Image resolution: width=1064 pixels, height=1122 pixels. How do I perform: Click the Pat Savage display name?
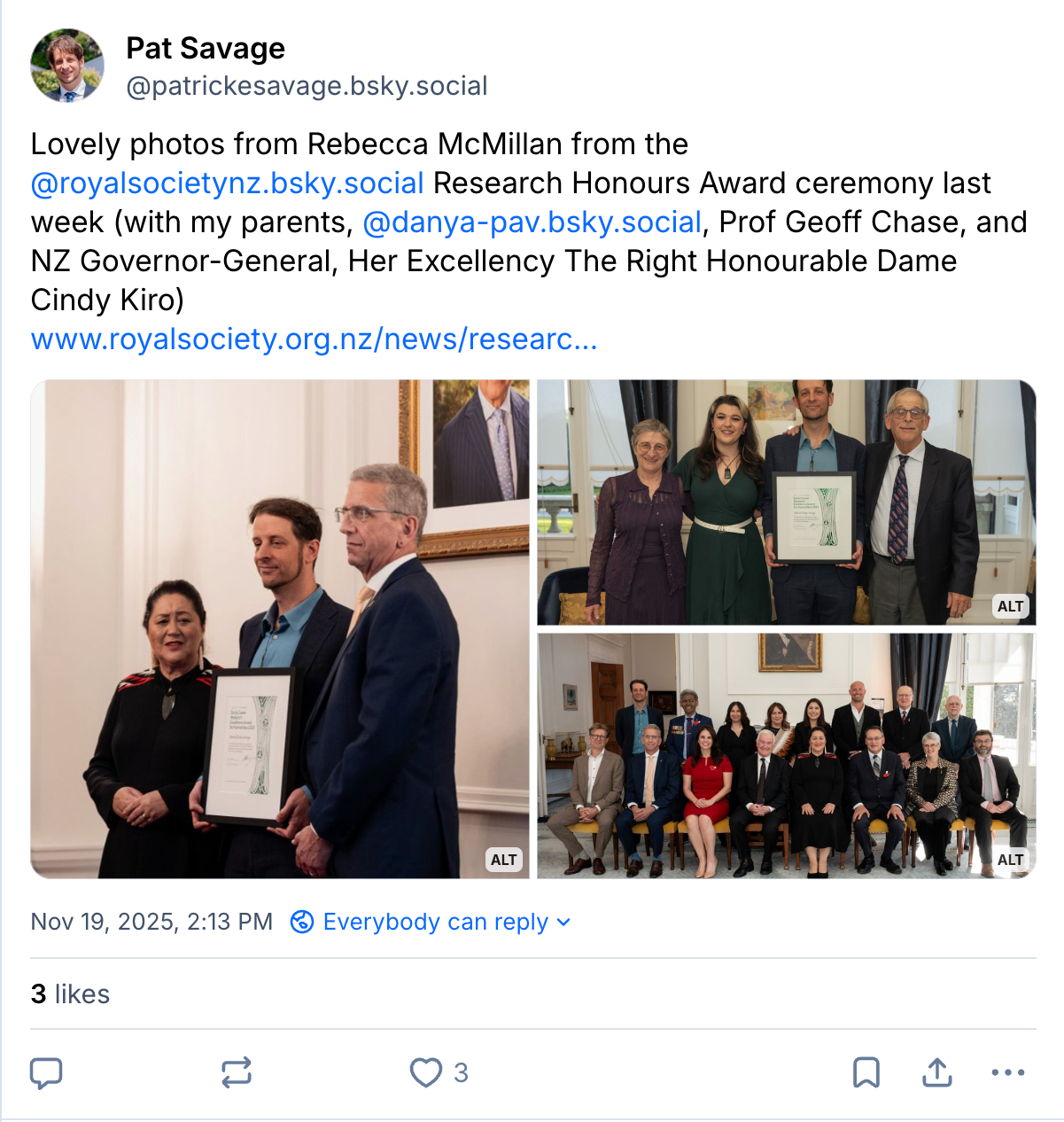(206, 48)
